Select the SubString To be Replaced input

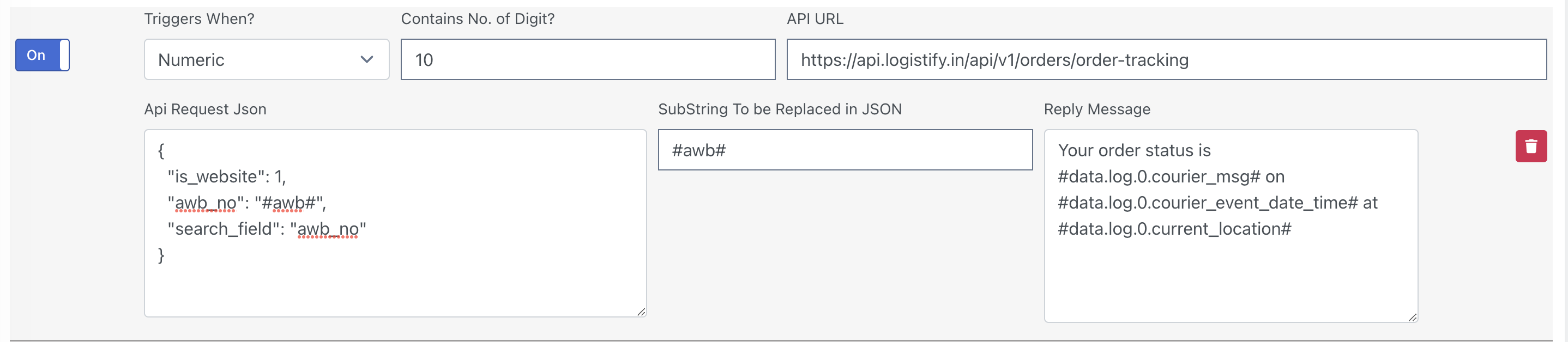[x=845, y=150]
